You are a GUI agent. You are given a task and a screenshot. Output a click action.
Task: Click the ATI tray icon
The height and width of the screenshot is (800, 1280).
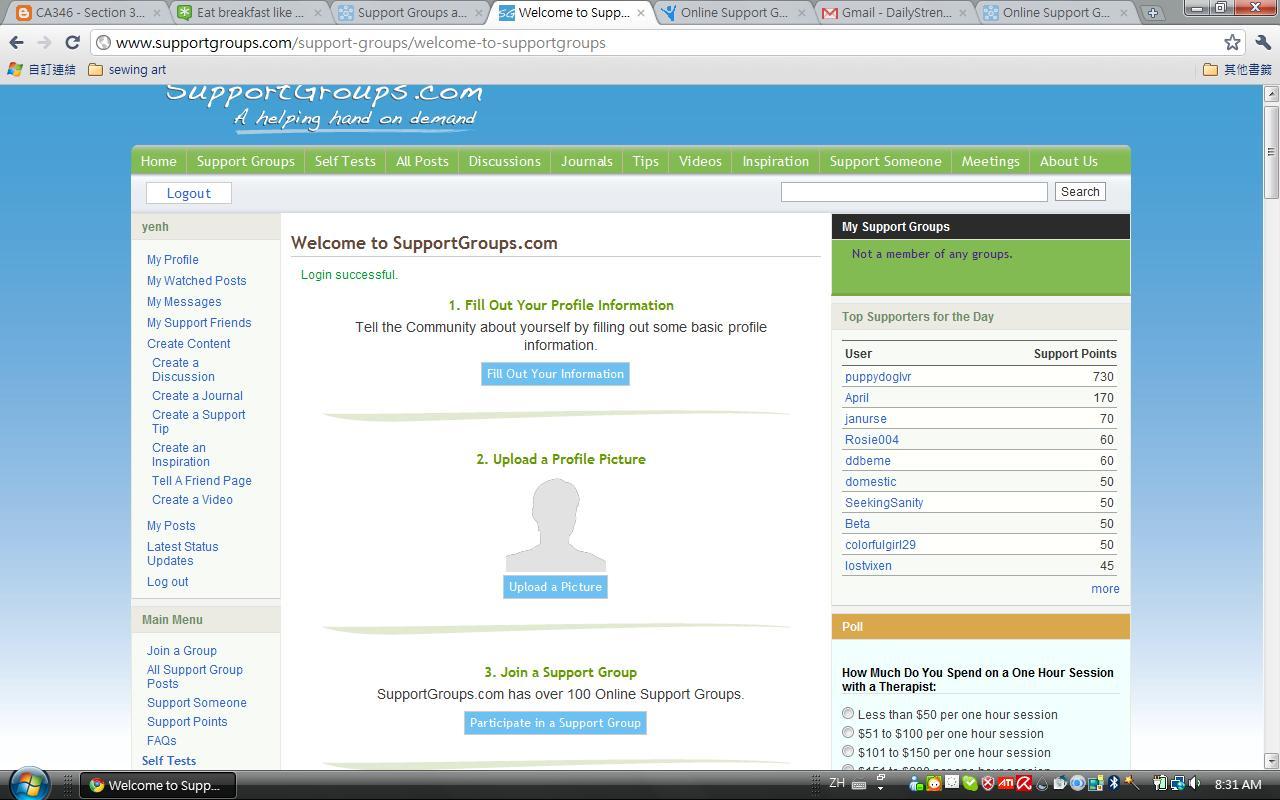1006,783
